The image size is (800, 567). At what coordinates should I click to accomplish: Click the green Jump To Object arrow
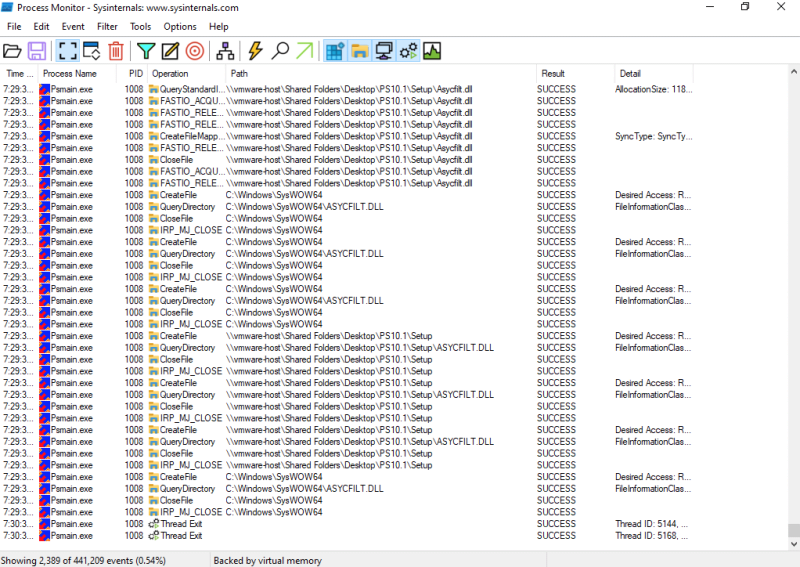[x=305, y=51]
